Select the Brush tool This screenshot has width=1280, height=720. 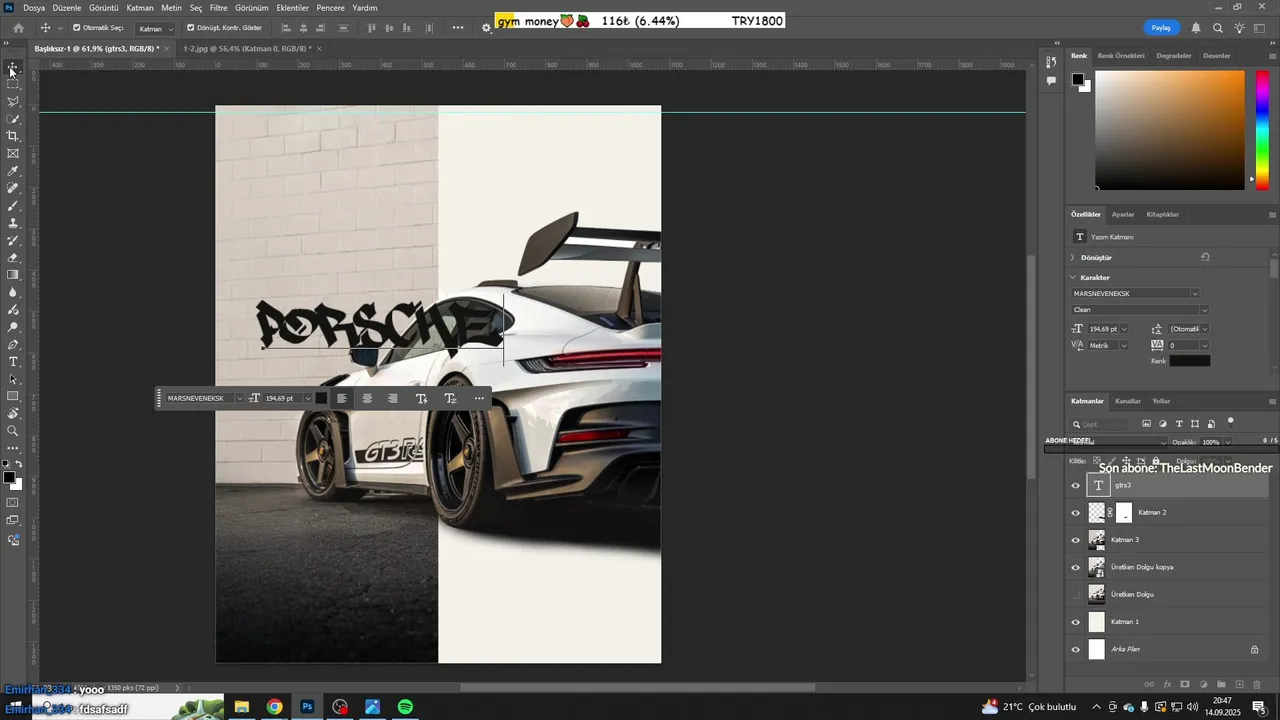pyautogui.click(x=13, y=205)
